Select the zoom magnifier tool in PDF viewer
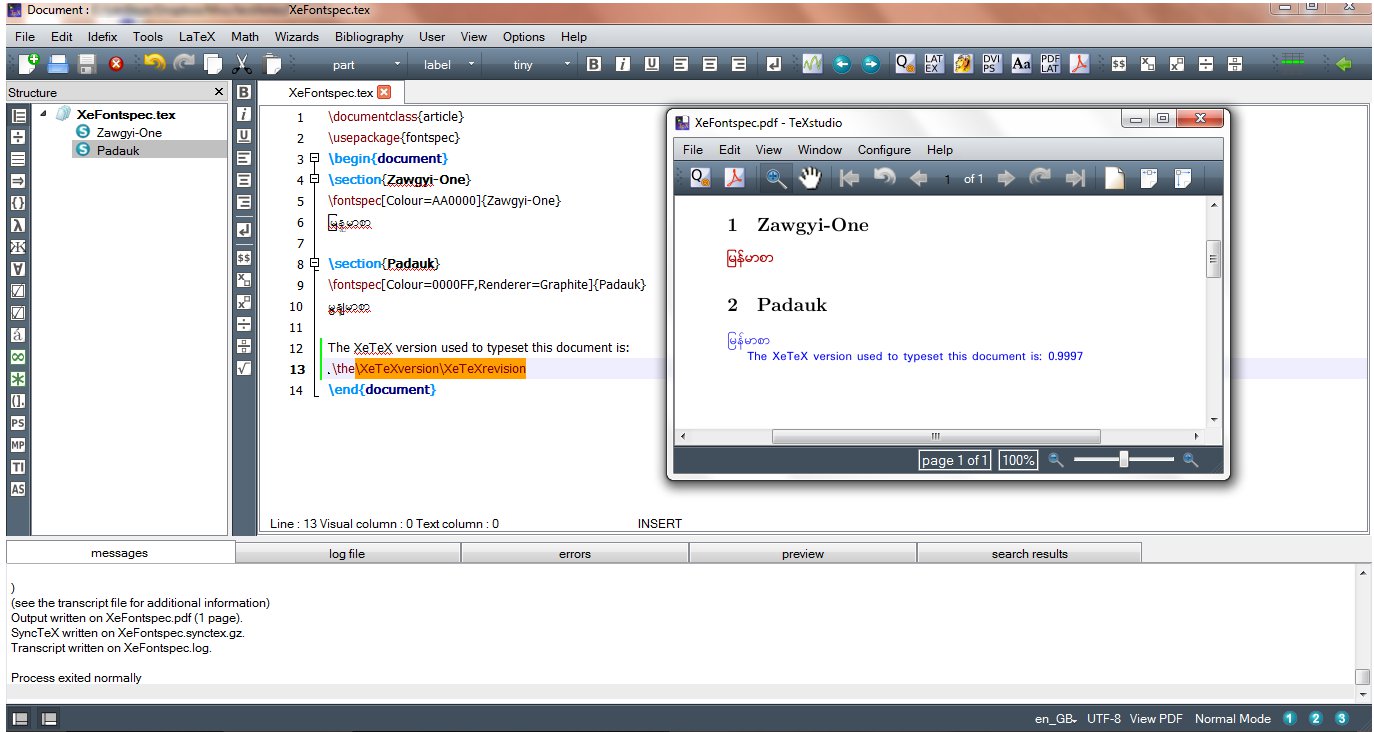Screen dimensions: 1374x732 pos(776,178)
